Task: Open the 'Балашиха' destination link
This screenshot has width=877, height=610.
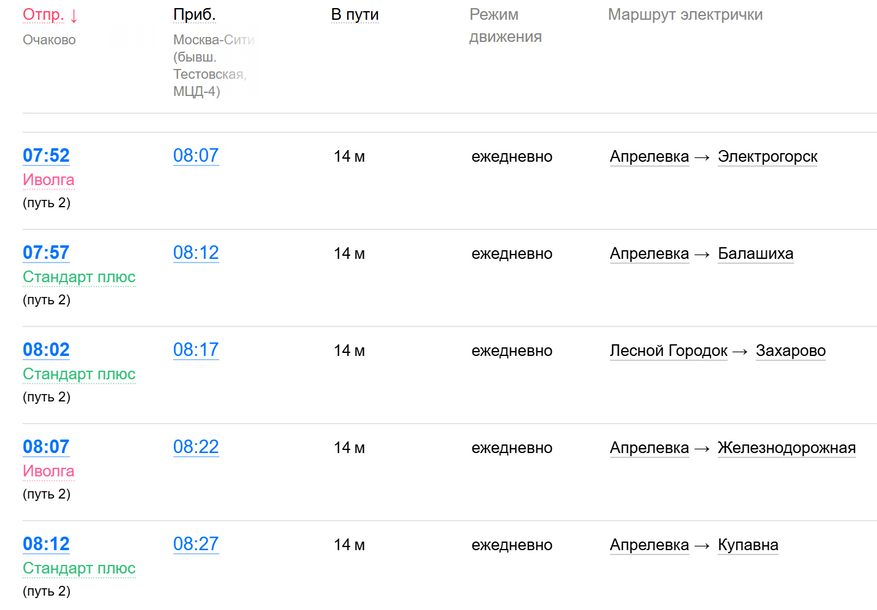Action: (x=755, y=254)
